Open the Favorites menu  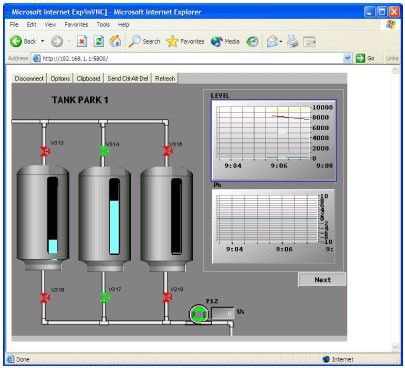[x=76, y=25]
